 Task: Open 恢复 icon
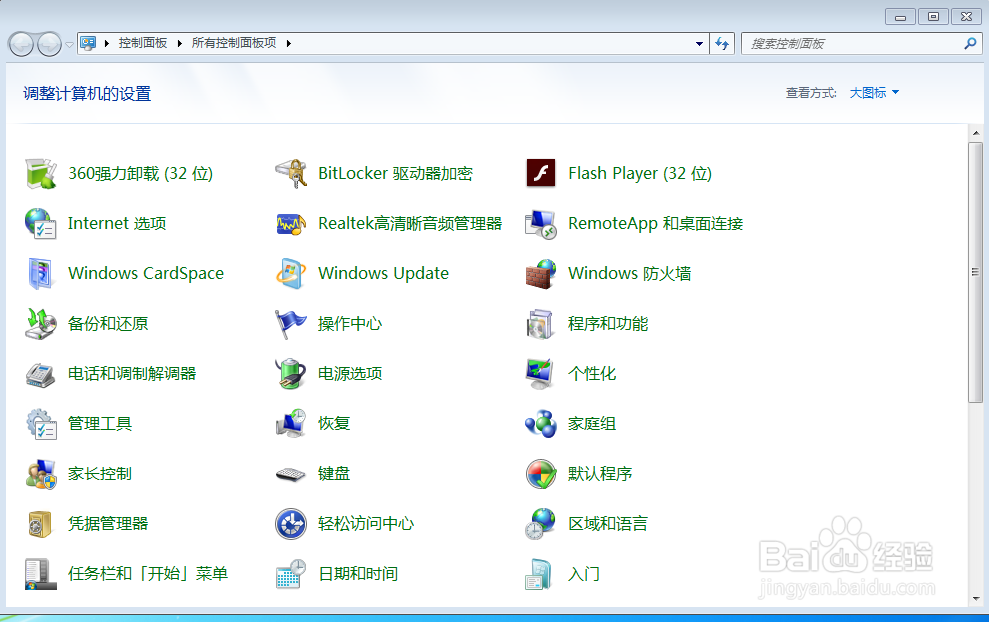click(291, 423)
